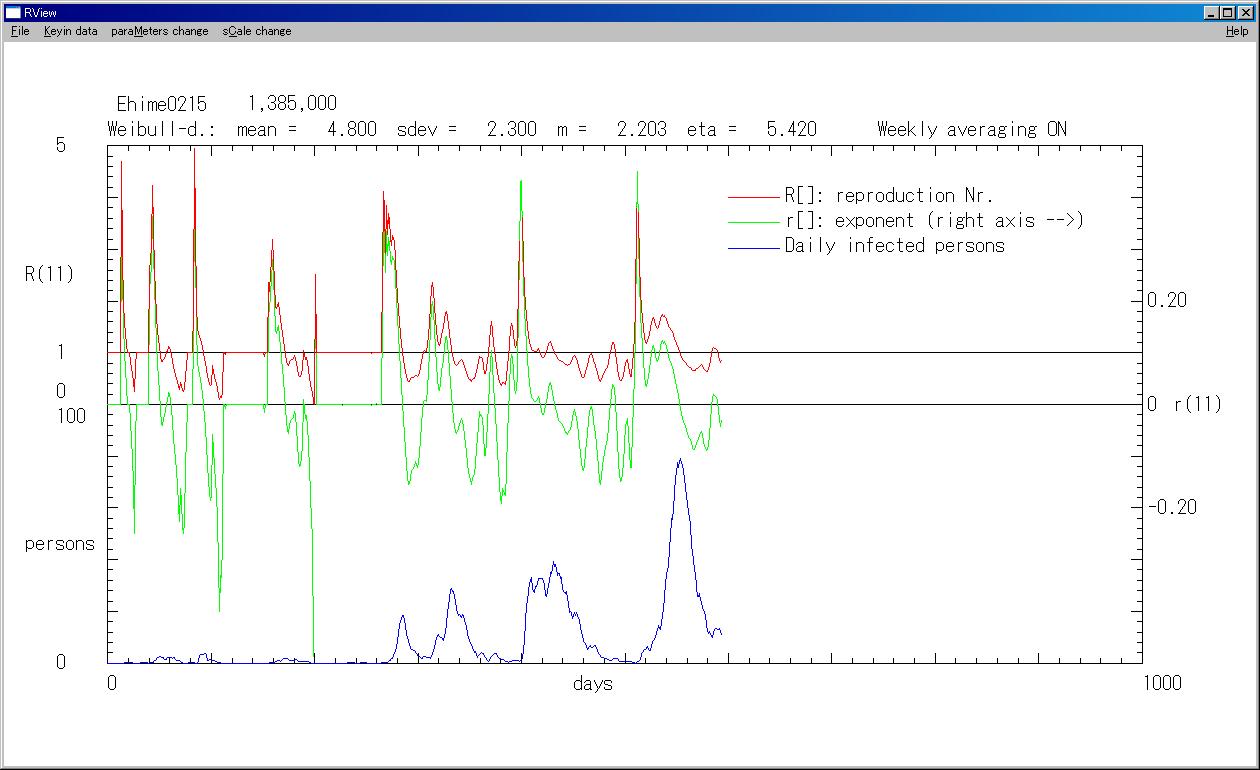Minimize the RView window
The width and height of the screenshot is (1260, 770).
coord(1213,13)
